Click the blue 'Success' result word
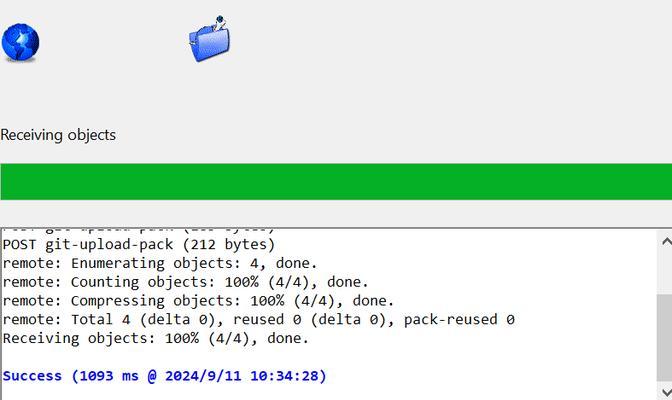 pos(32,376)
